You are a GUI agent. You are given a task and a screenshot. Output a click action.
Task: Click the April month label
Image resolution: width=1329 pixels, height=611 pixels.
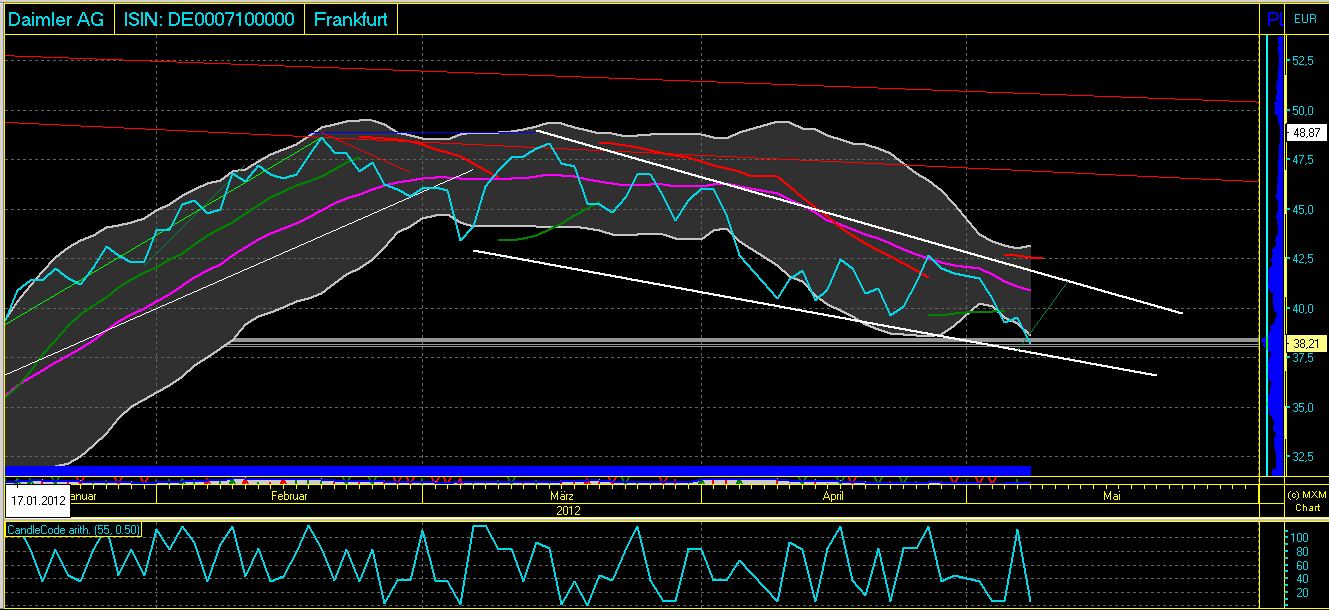point(832,495)
